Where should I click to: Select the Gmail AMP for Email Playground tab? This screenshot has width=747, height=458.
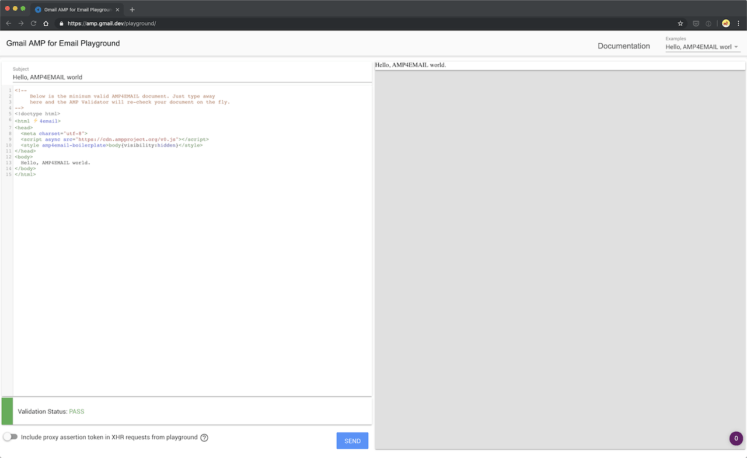pyautogui.click(x=75, y=9)
